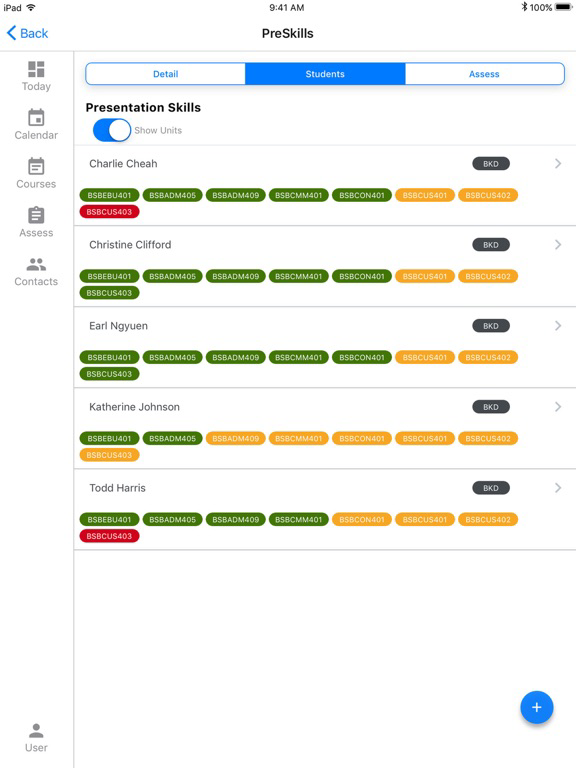Tap Christine Clifford's BKD status badge
The image size is (576, 768).
(491, 245)
